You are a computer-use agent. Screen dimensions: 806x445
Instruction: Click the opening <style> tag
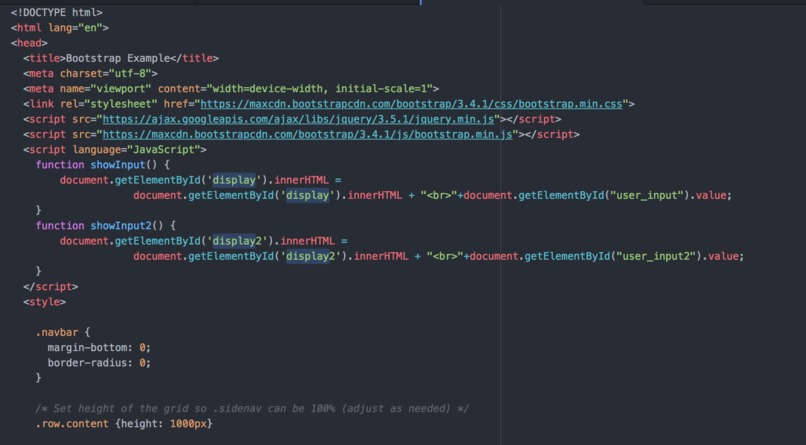tap(44, 302)
